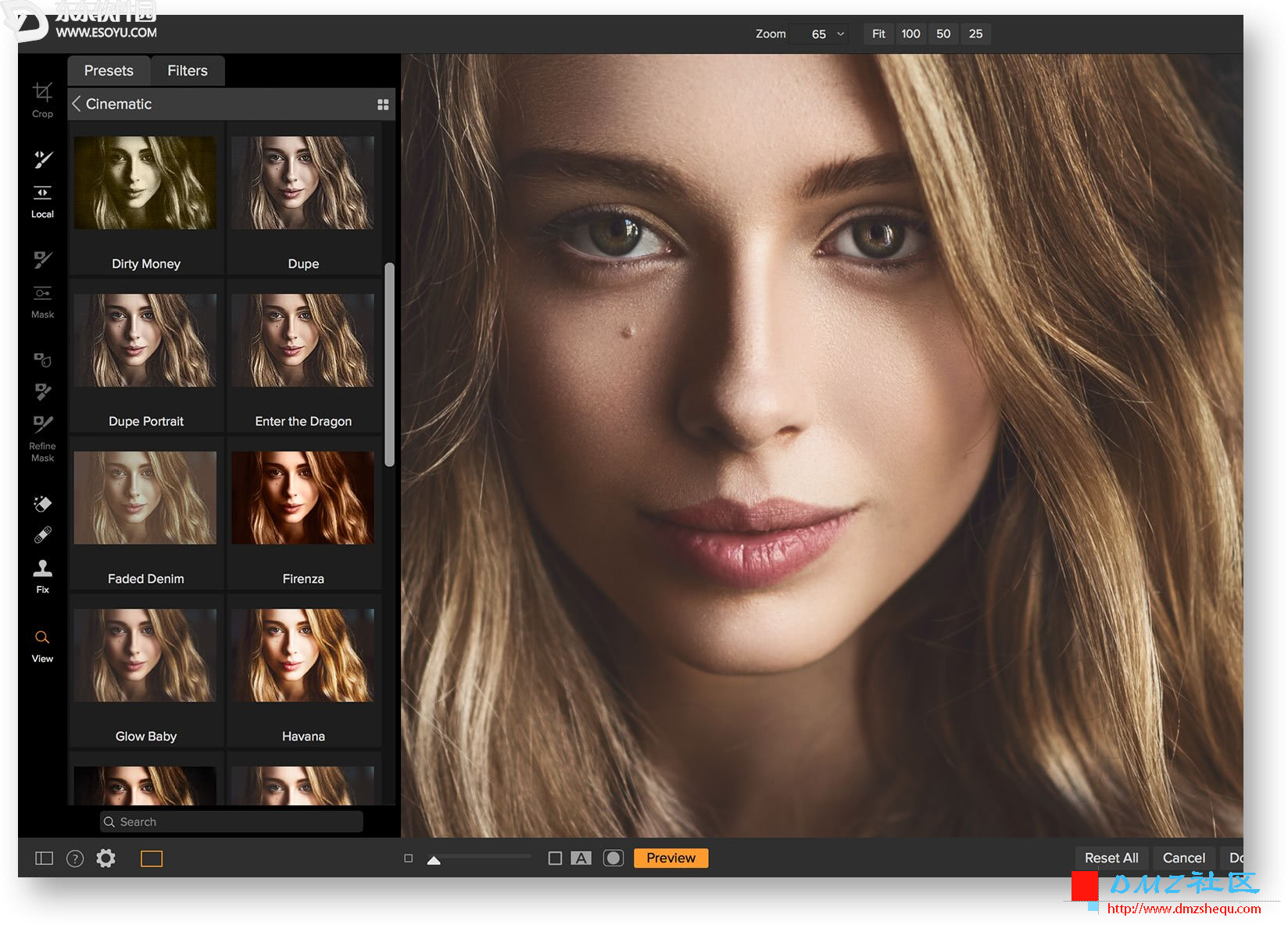Select the Adjustment Brush tool in Local group

(x=42, y=159)
